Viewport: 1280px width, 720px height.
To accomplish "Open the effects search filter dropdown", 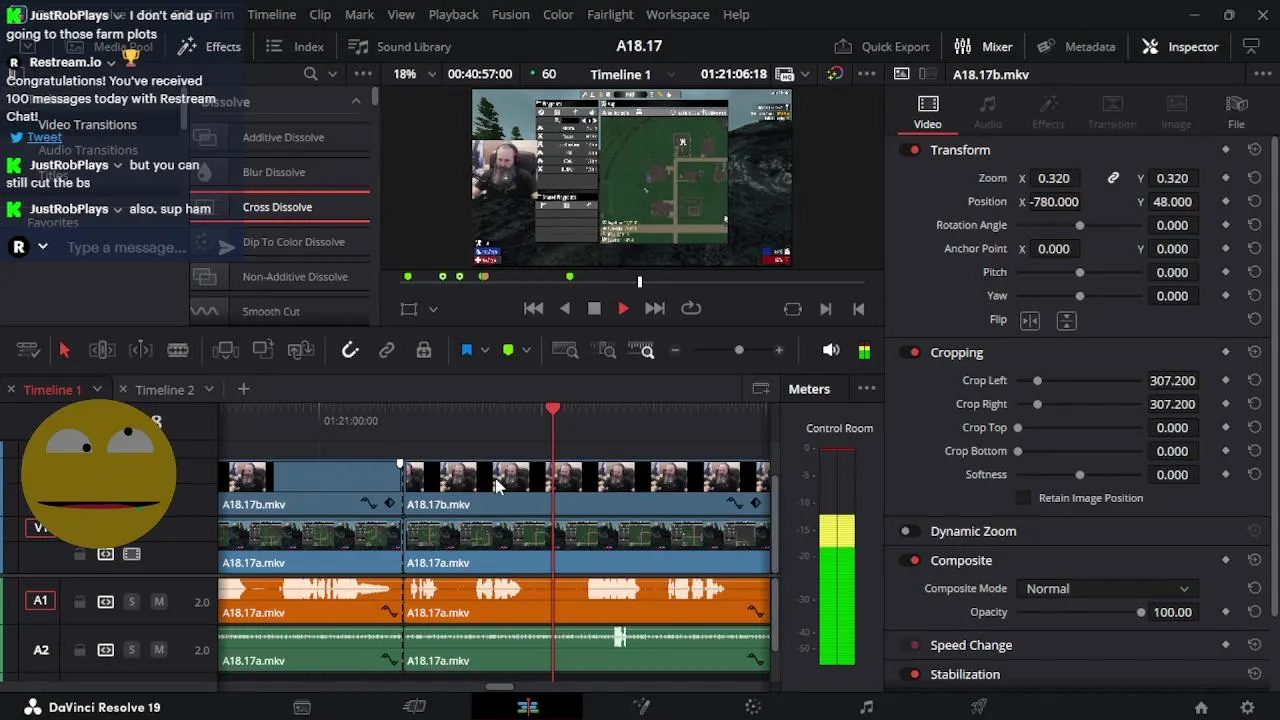I will tap(333, 74).
